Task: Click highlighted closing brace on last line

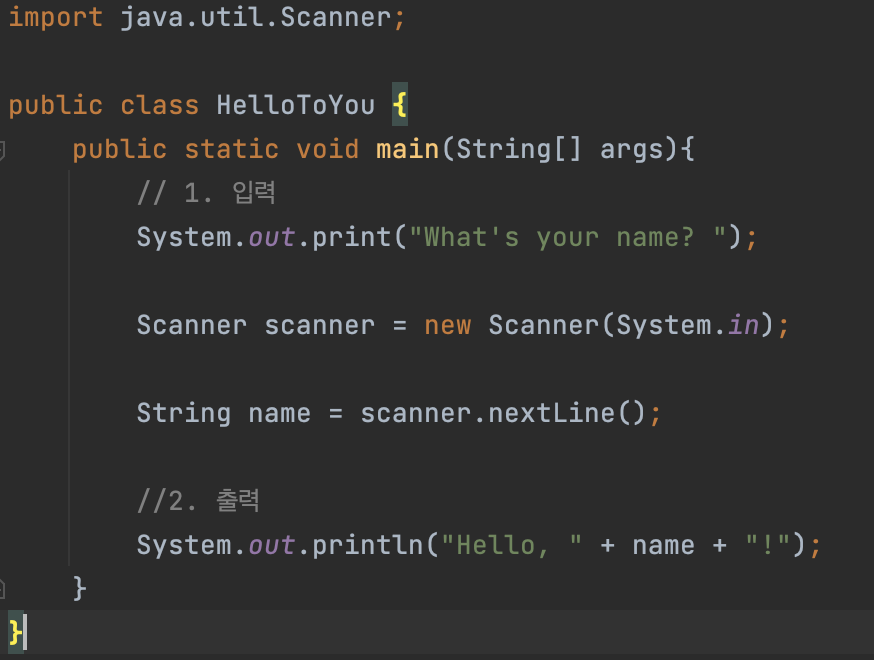Action: tap(15, 632)
